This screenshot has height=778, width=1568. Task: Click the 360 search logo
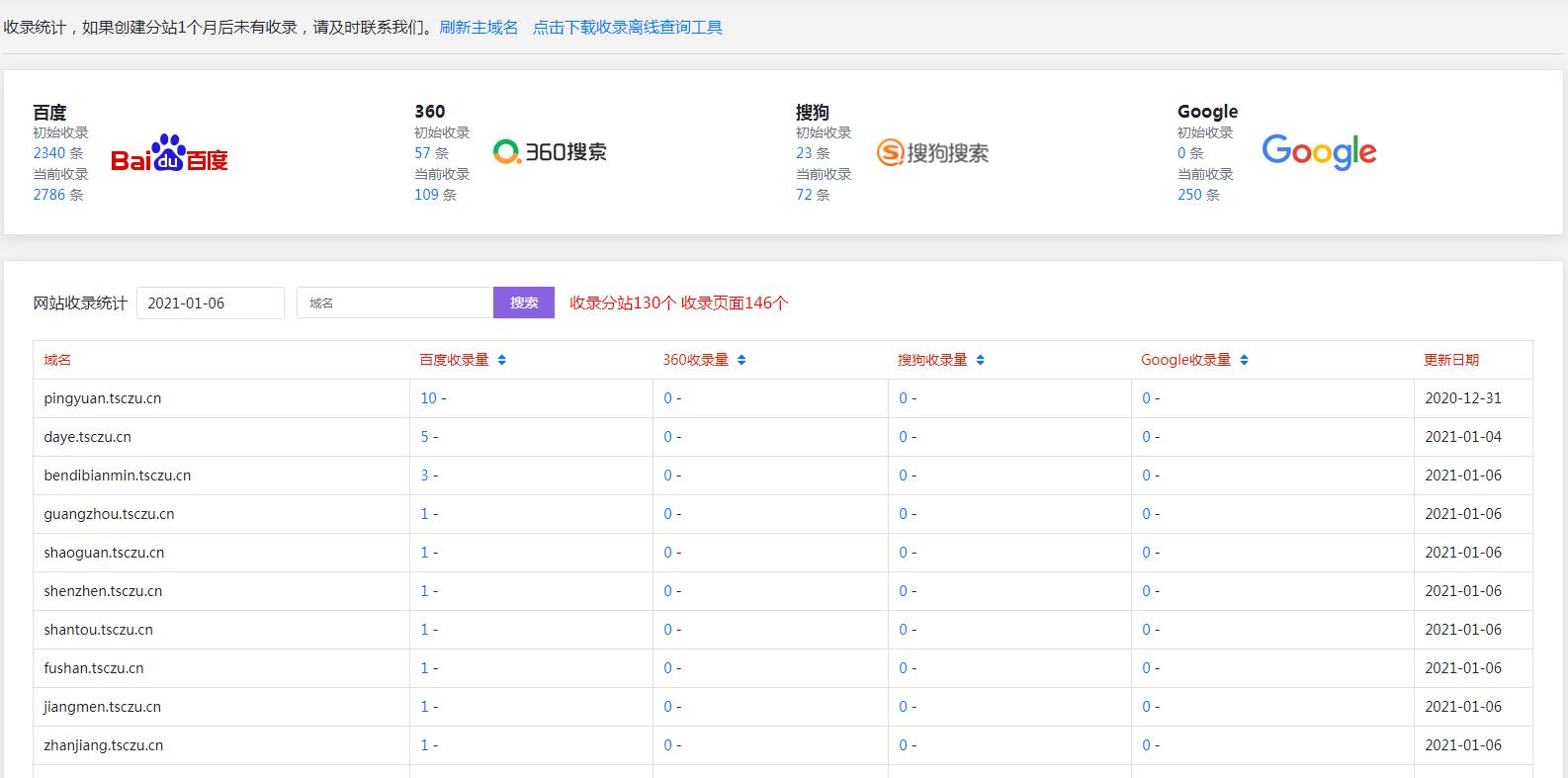pos(550,152)
